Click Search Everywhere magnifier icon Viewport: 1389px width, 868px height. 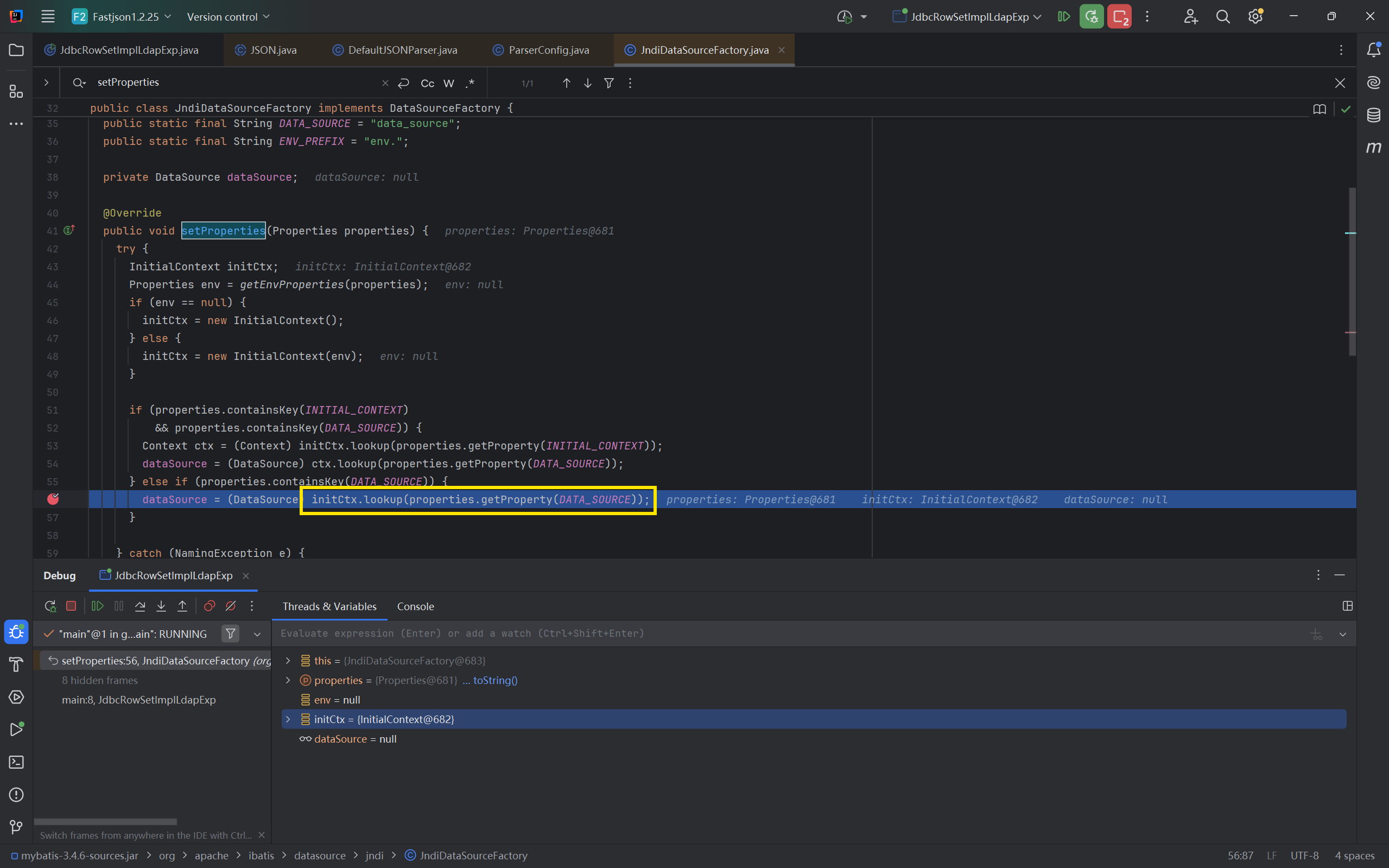(1223, 17)
